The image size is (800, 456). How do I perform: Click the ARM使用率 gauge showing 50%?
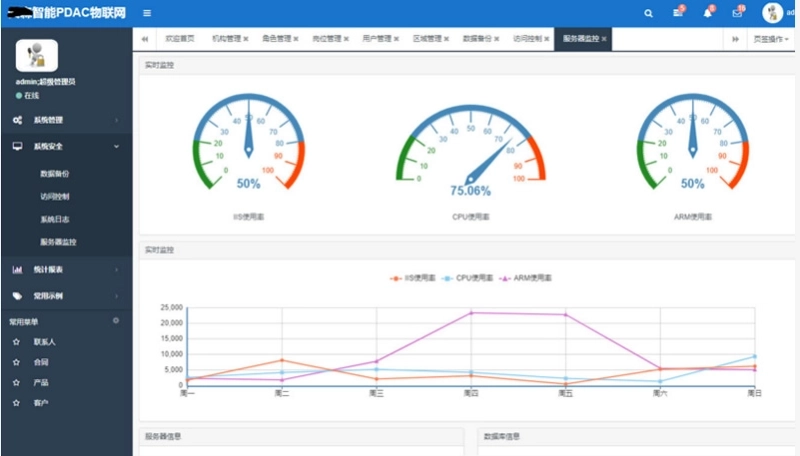click(692, 143)
